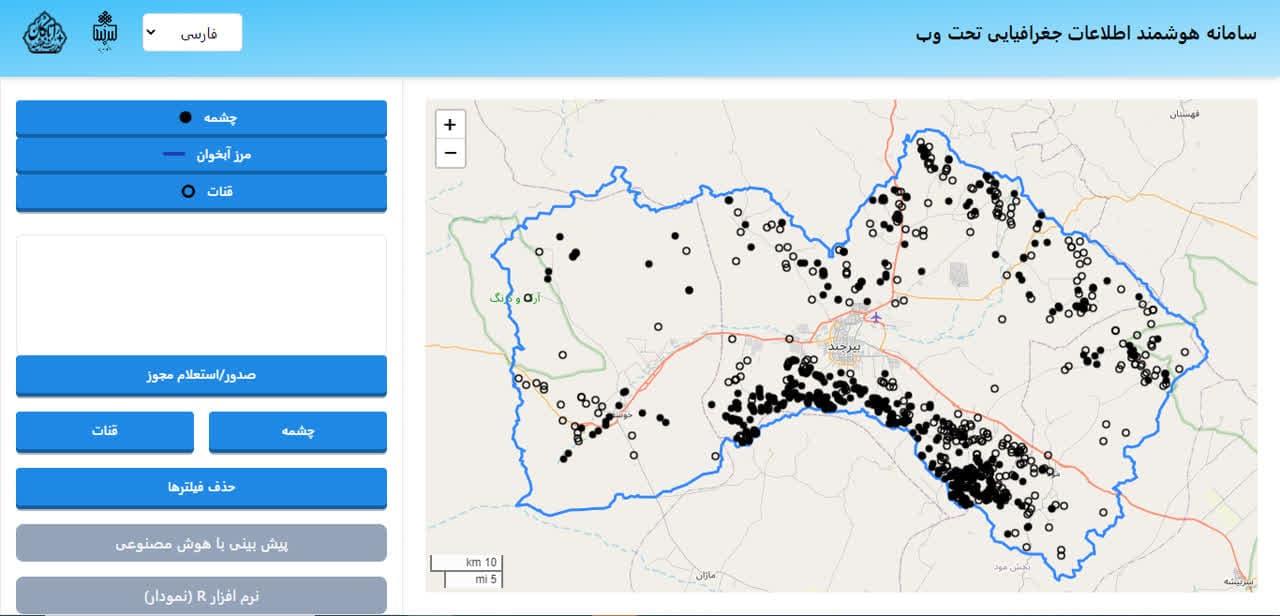
Task: Click the black dot symbol in the چشمه legend
Action: (x=185, y=118)
